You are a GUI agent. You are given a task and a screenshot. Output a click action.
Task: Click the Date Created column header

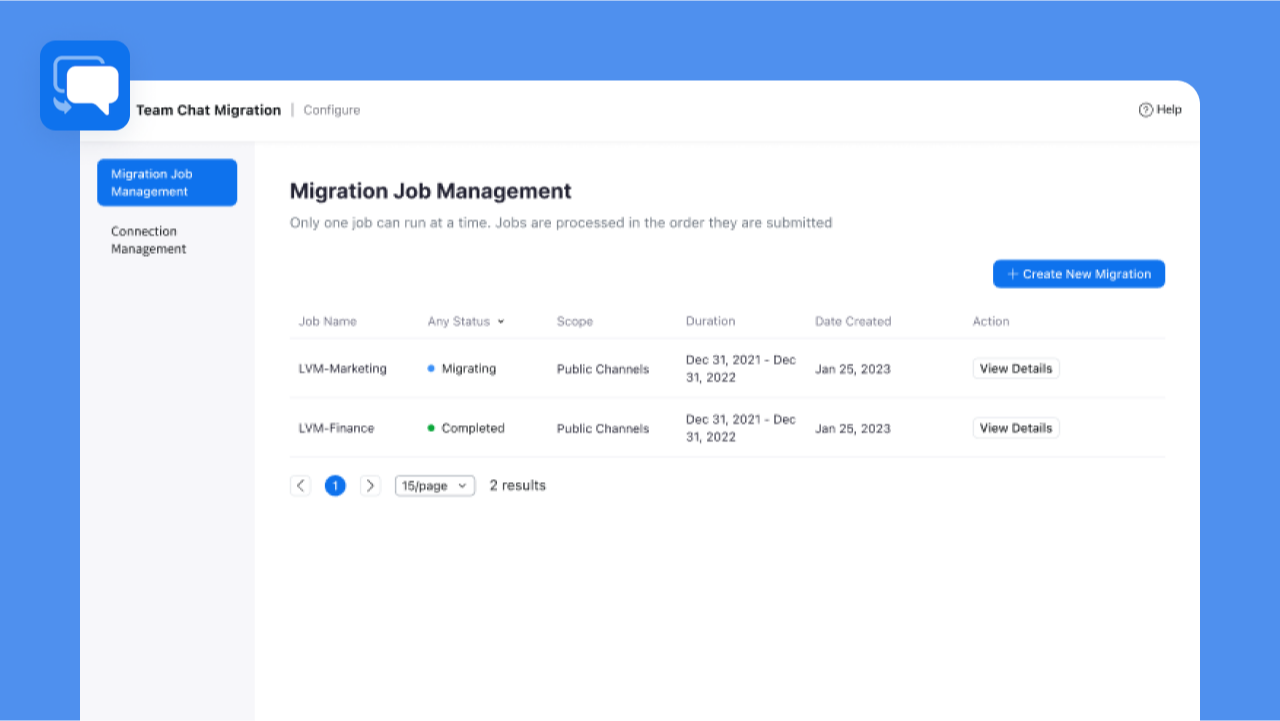tap(853, 322)
